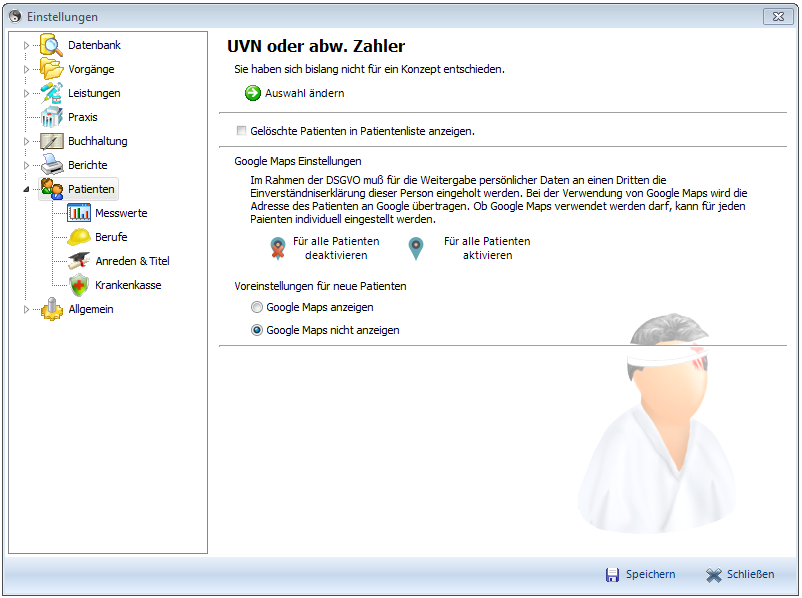Open Vorgänge settings in the tree

[x=91, y=69]
